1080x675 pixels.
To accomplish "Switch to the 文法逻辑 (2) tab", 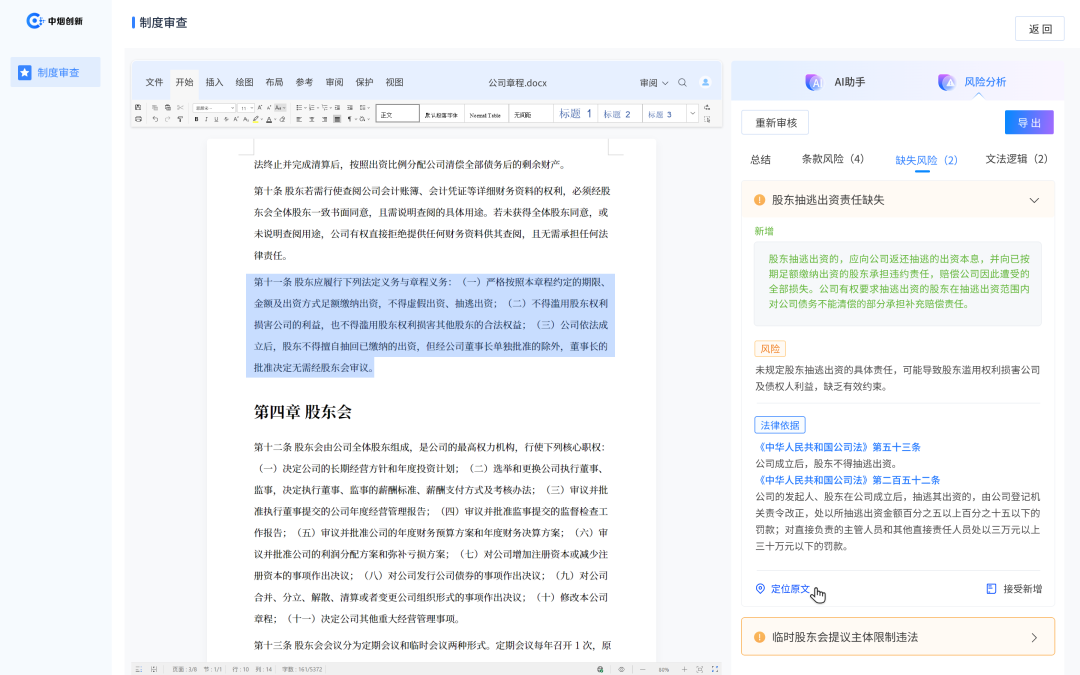I will 1017,159.
